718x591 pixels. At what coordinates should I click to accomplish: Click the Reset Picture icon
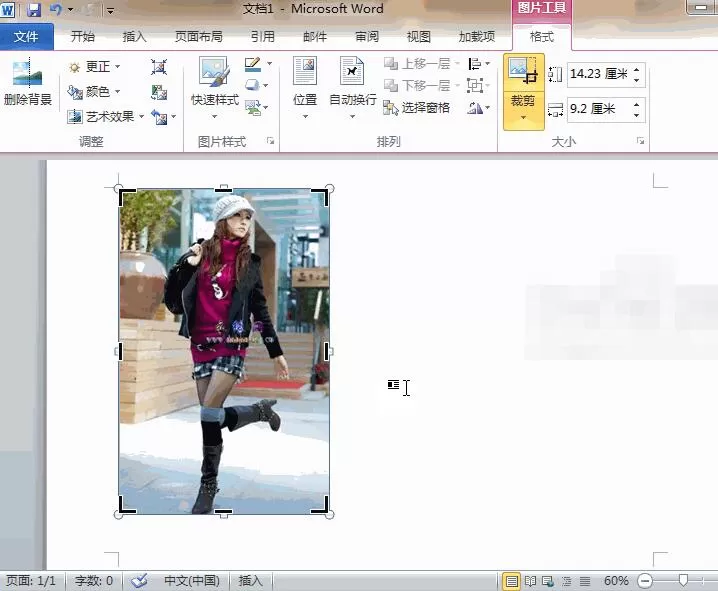[159, 117]
